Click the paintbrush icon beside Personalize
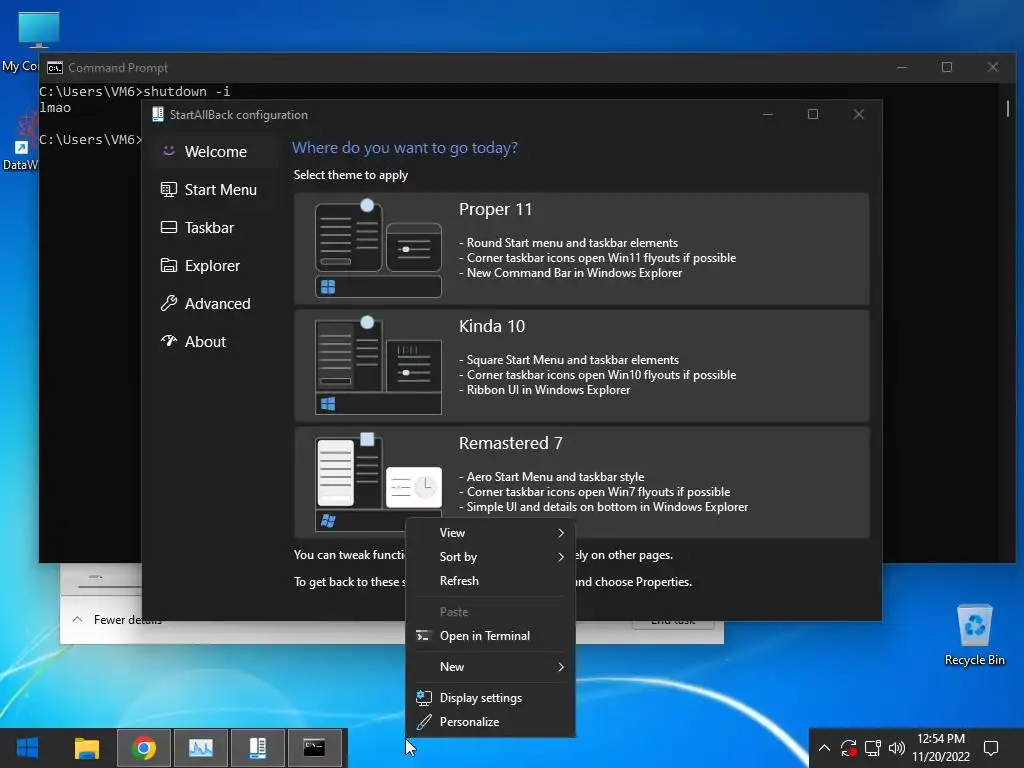 [x=423, y=722]
